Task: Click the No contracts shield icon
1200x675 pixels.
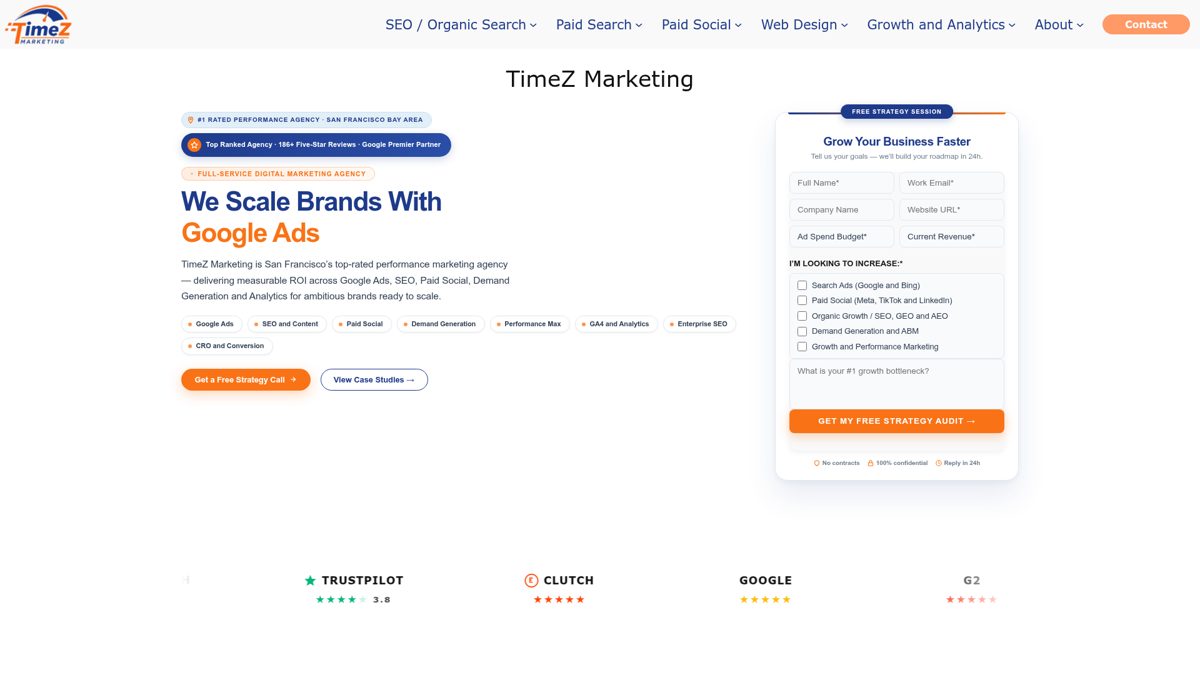Action: (x=817, y=463)
